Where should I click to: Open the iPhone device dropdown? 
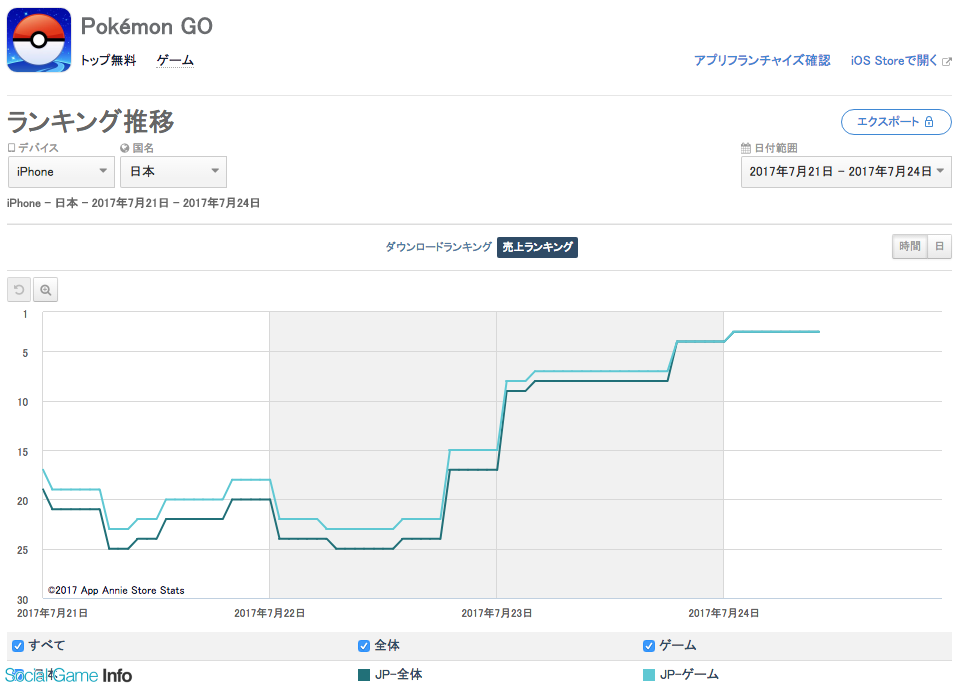tap(61, 172)
